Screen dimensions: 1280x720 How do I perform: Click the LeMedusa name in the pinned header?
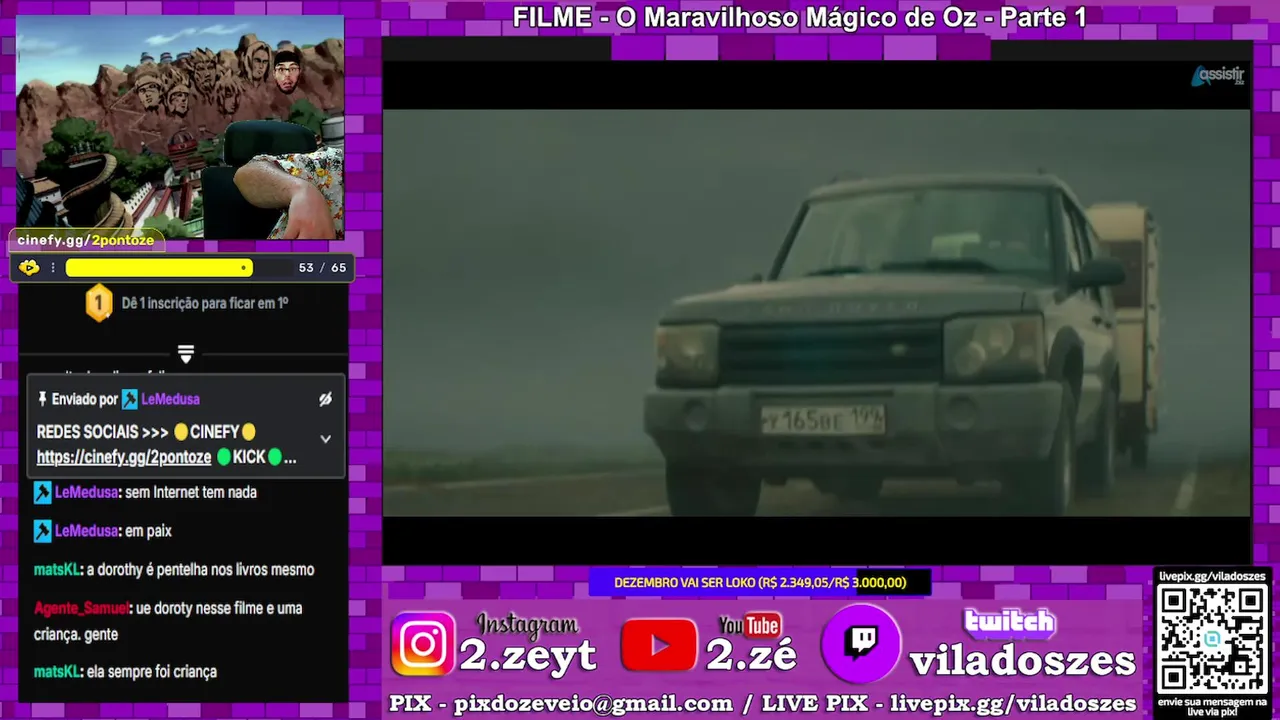coord(170,399)
